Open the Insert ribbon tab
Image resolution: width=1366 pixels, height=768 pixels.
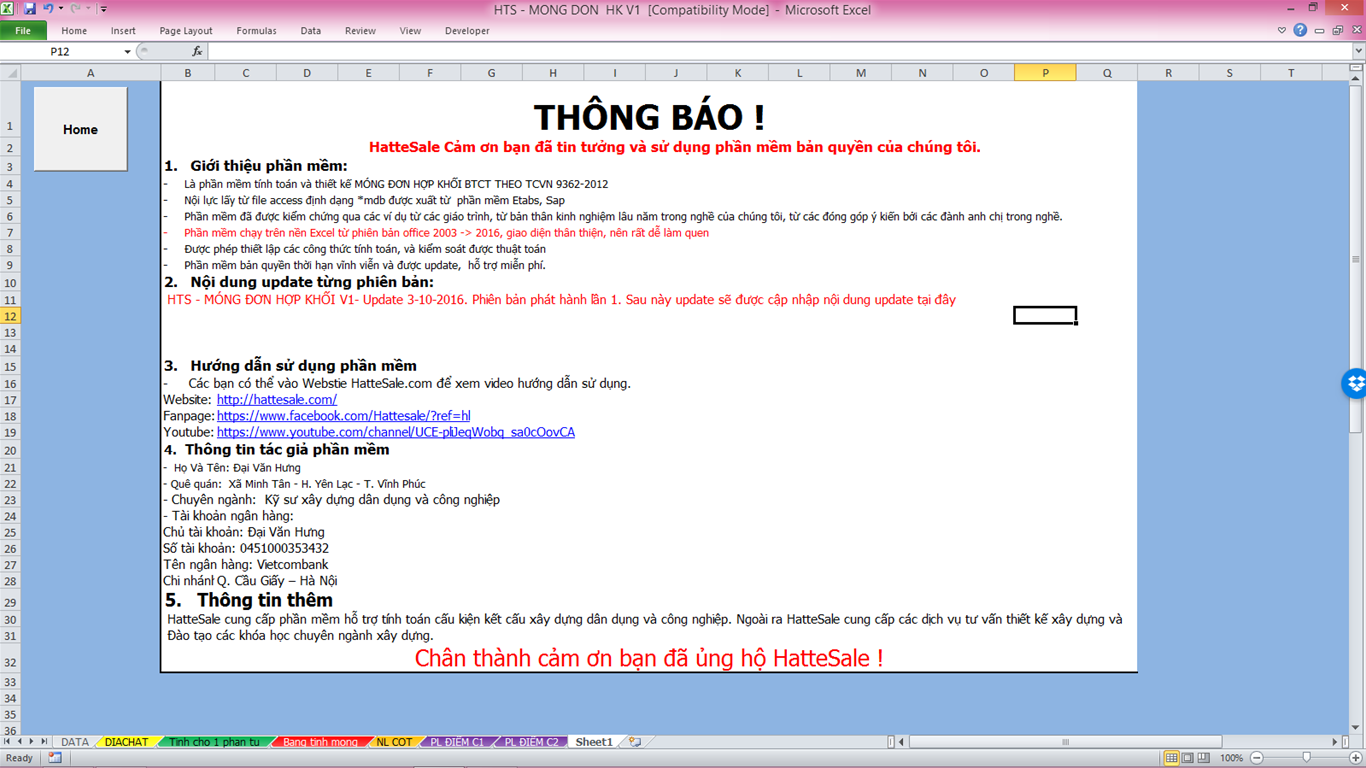[123, 31]
